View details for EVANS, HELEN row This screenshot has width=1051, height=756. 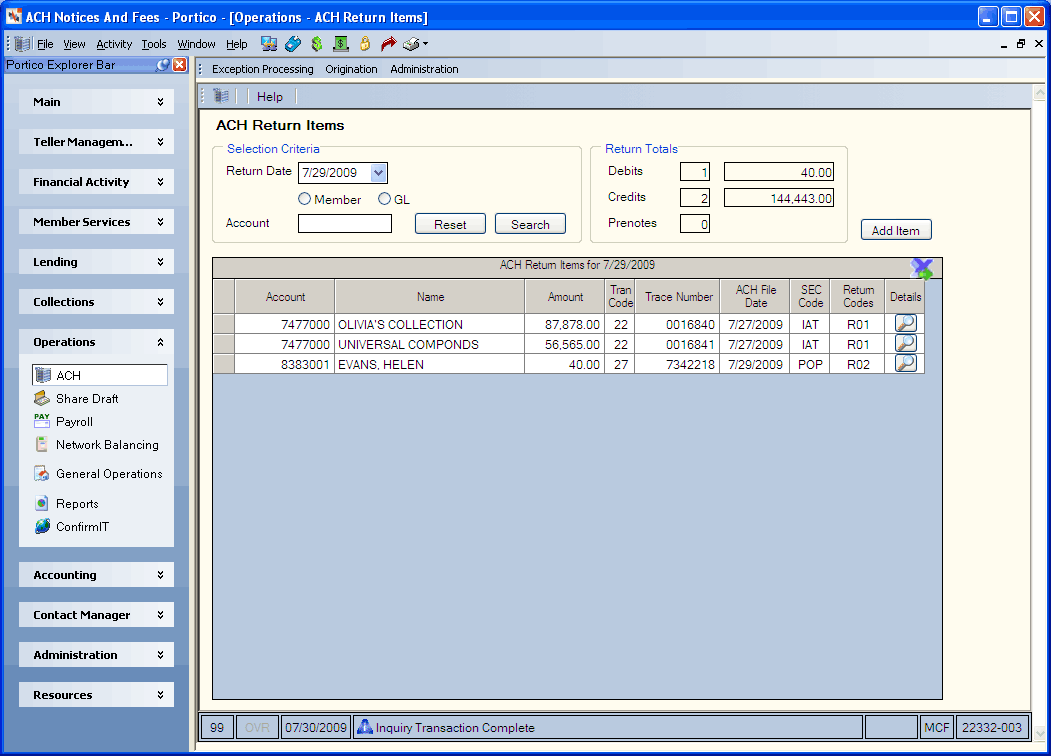pos(906,364)
